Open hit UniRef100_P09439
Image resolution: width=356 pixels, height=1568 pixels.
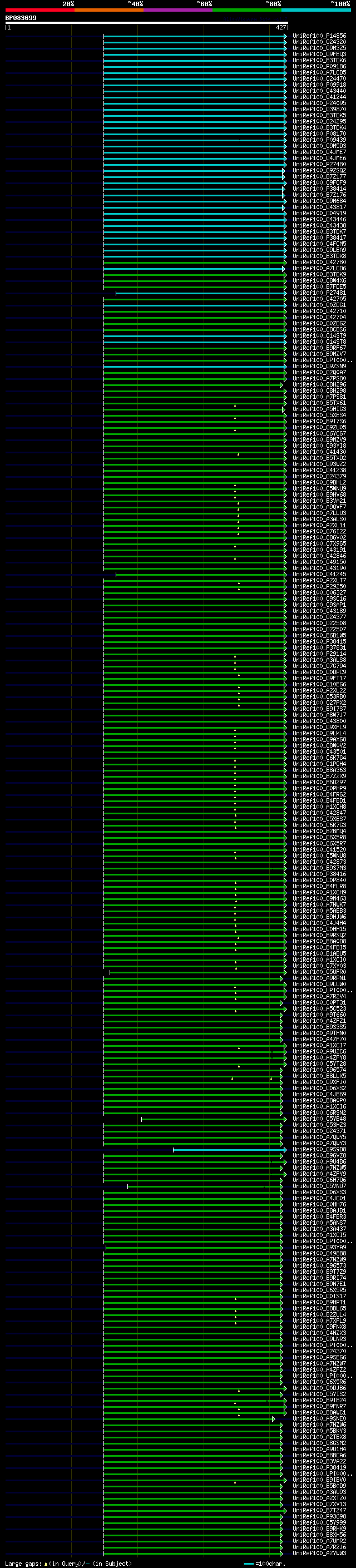click(x=319, y=140)
